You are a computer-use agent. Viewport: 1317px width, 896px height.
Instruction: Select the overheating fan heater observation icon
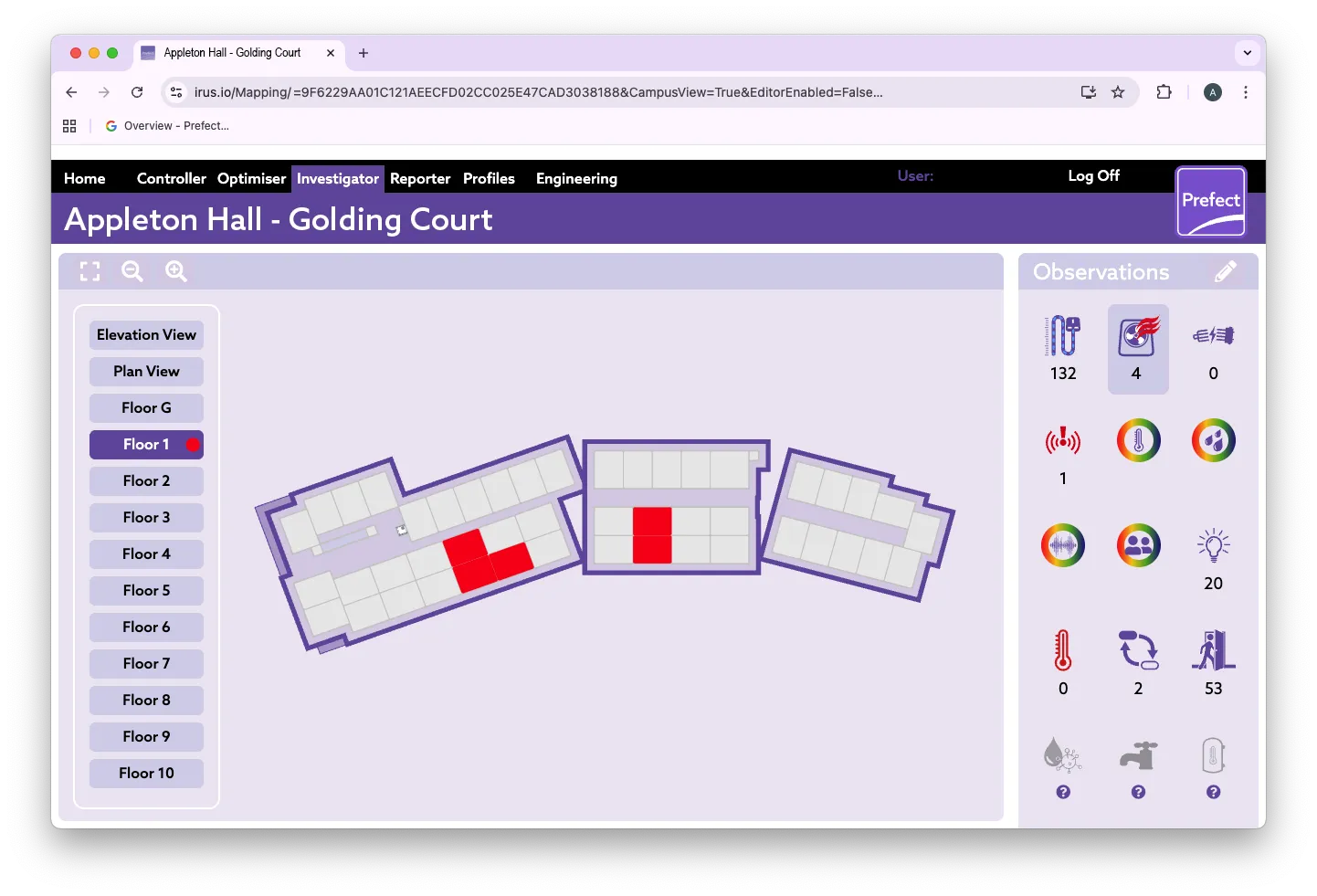click(x=1138, y=337)
